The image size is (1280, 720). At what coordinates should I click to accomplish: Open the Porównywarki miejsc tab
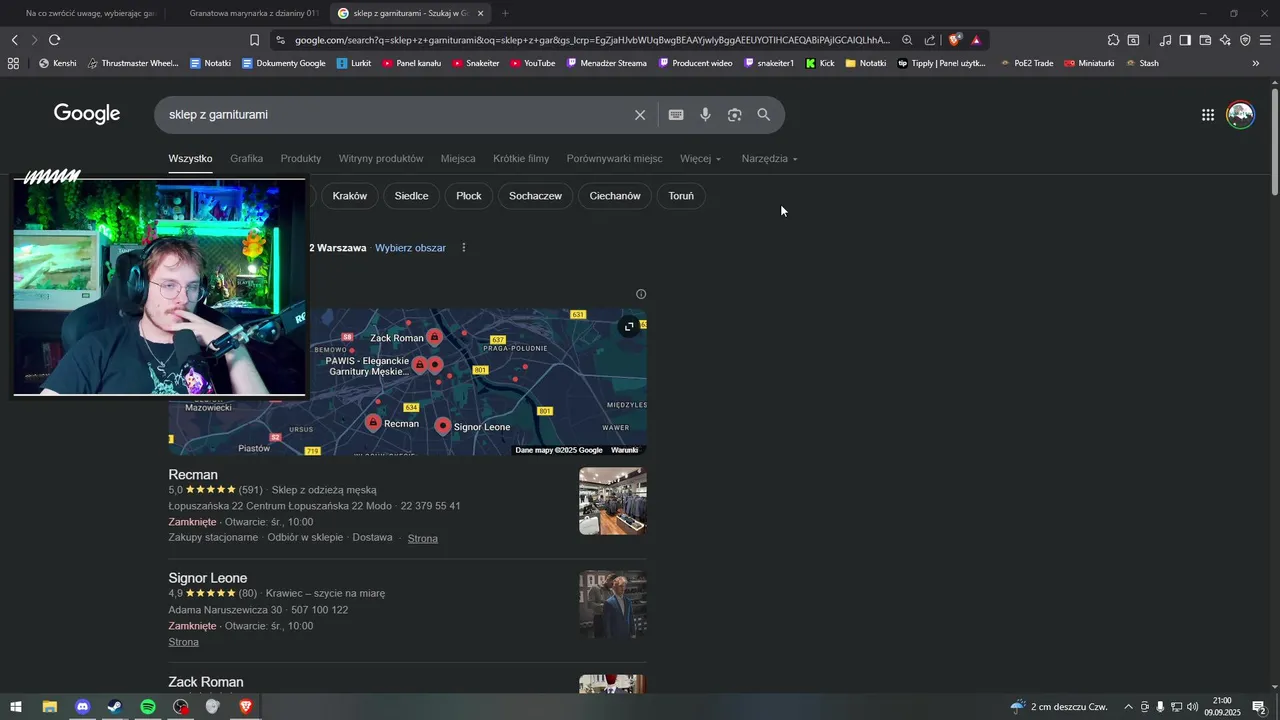tap(614, 159)
